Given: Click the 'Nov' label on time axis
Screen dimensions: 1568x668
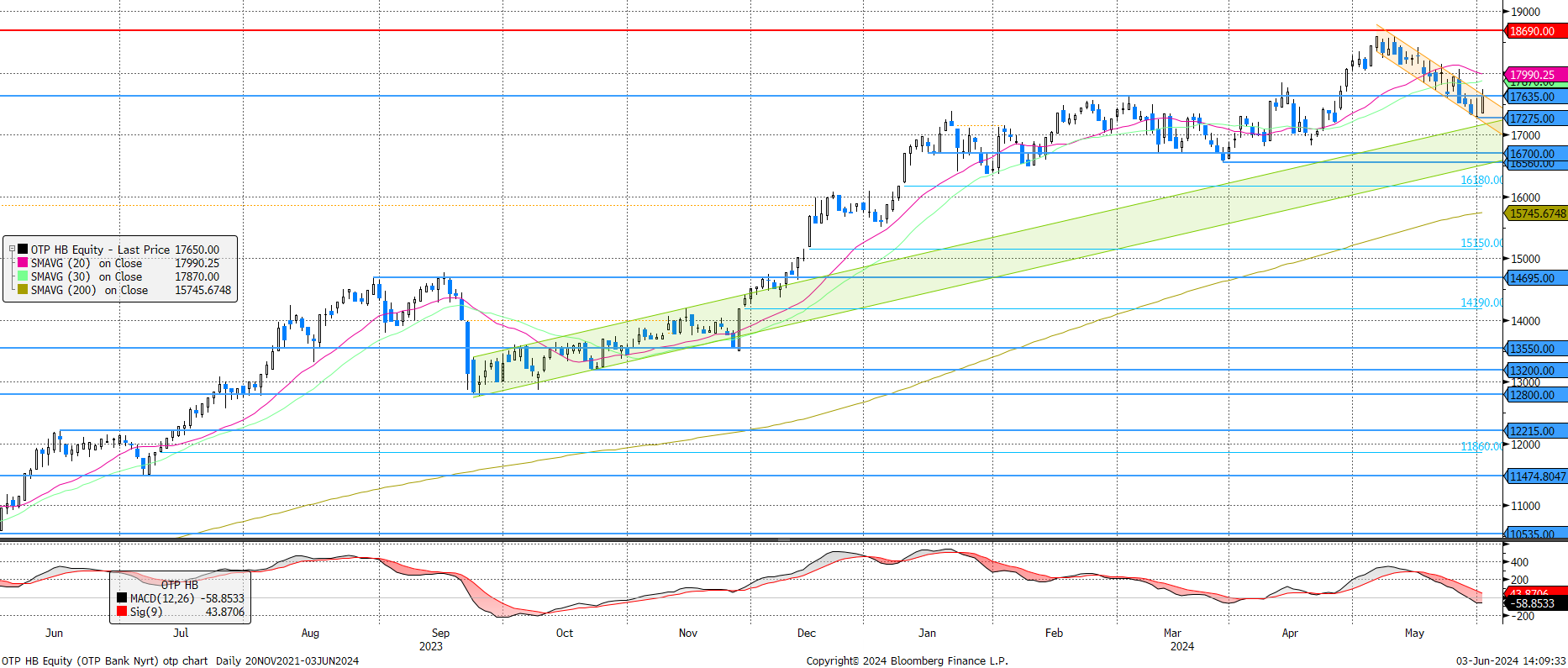Looking at the screenshot, I should pos(688,633).
